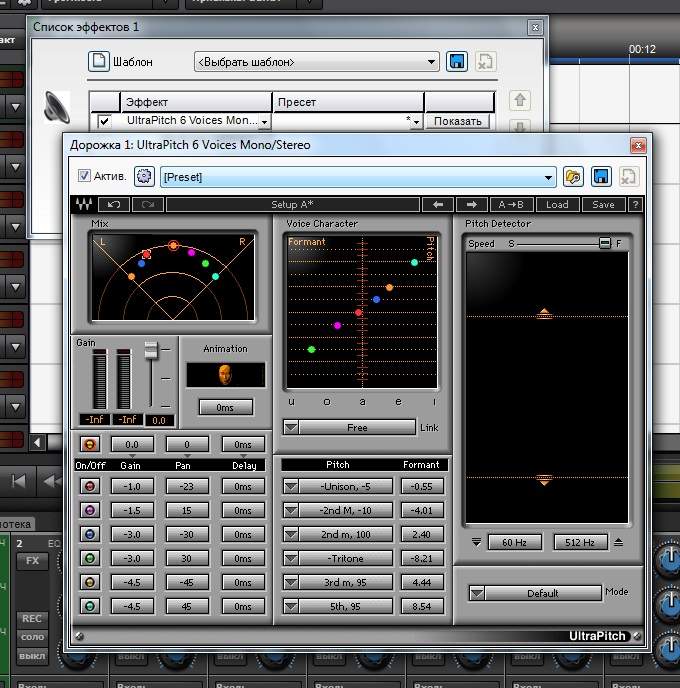Click the lower pitch limit marker in Pitch Detector
Screen dimensions: 680x688
pos(544,481)
